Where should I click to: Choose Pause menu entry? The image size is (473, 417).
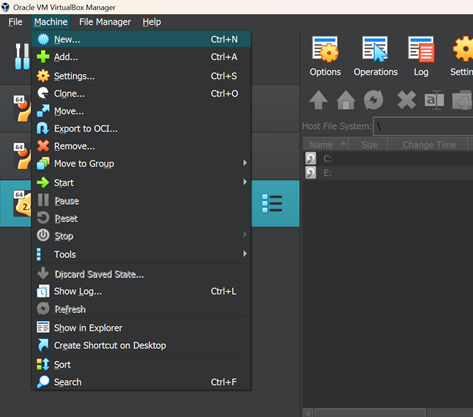tap(141, 201)
